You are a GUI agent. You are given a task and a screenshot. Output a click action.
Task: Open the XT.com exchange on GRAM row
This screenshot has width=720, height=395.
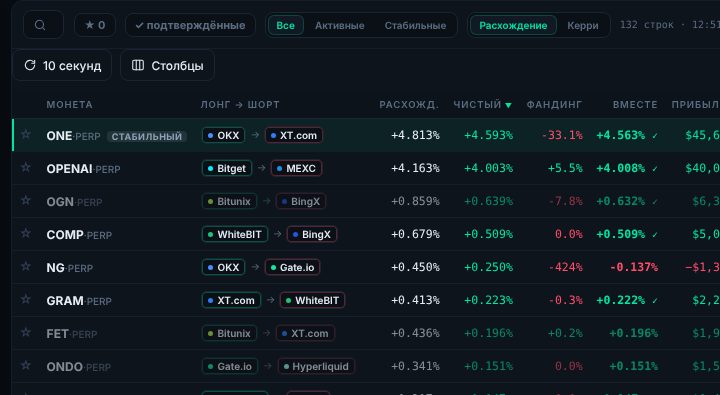point(231,300)
